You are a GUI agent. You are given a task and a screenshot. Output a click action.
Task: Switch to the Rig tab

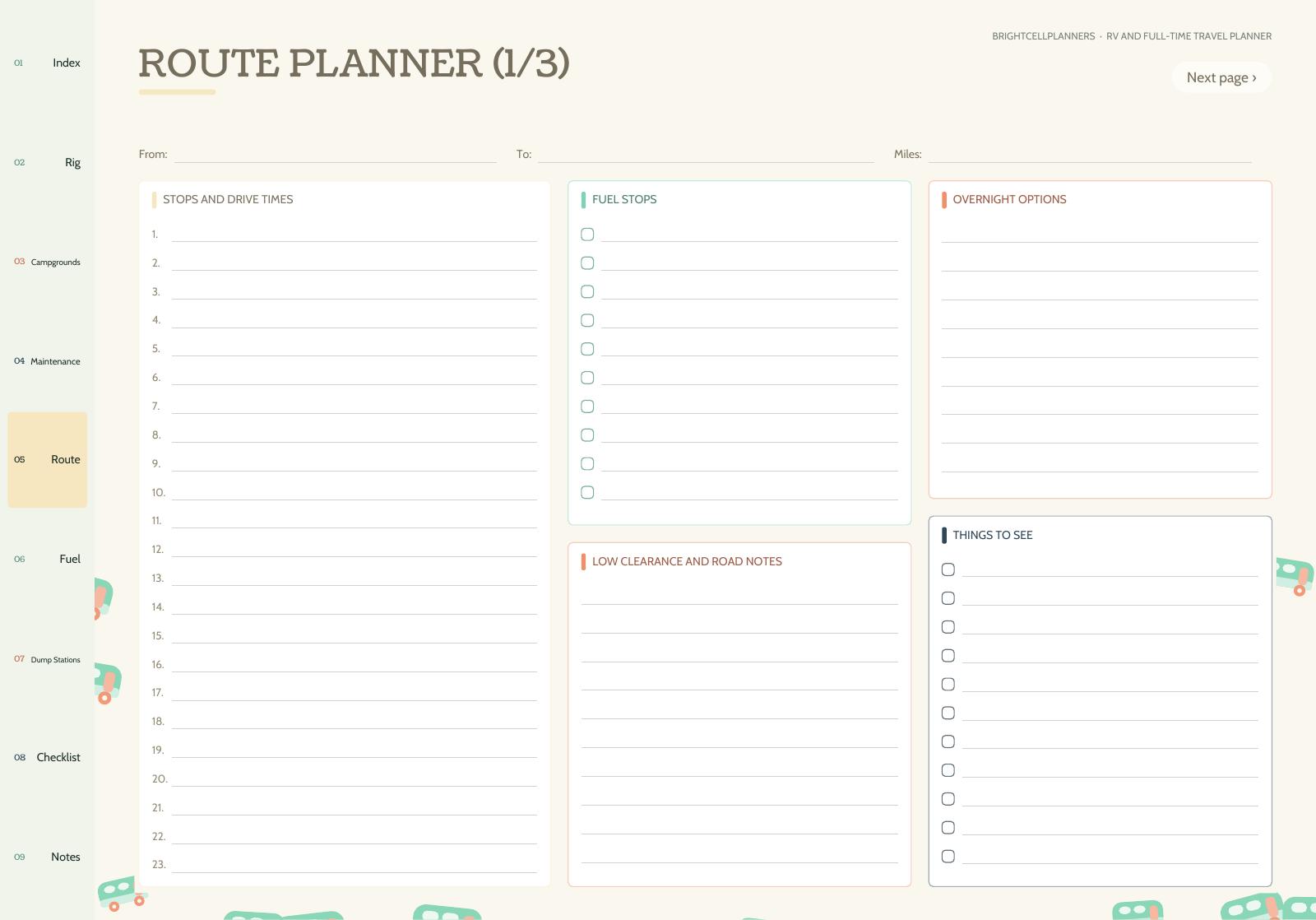click(47, 162)
